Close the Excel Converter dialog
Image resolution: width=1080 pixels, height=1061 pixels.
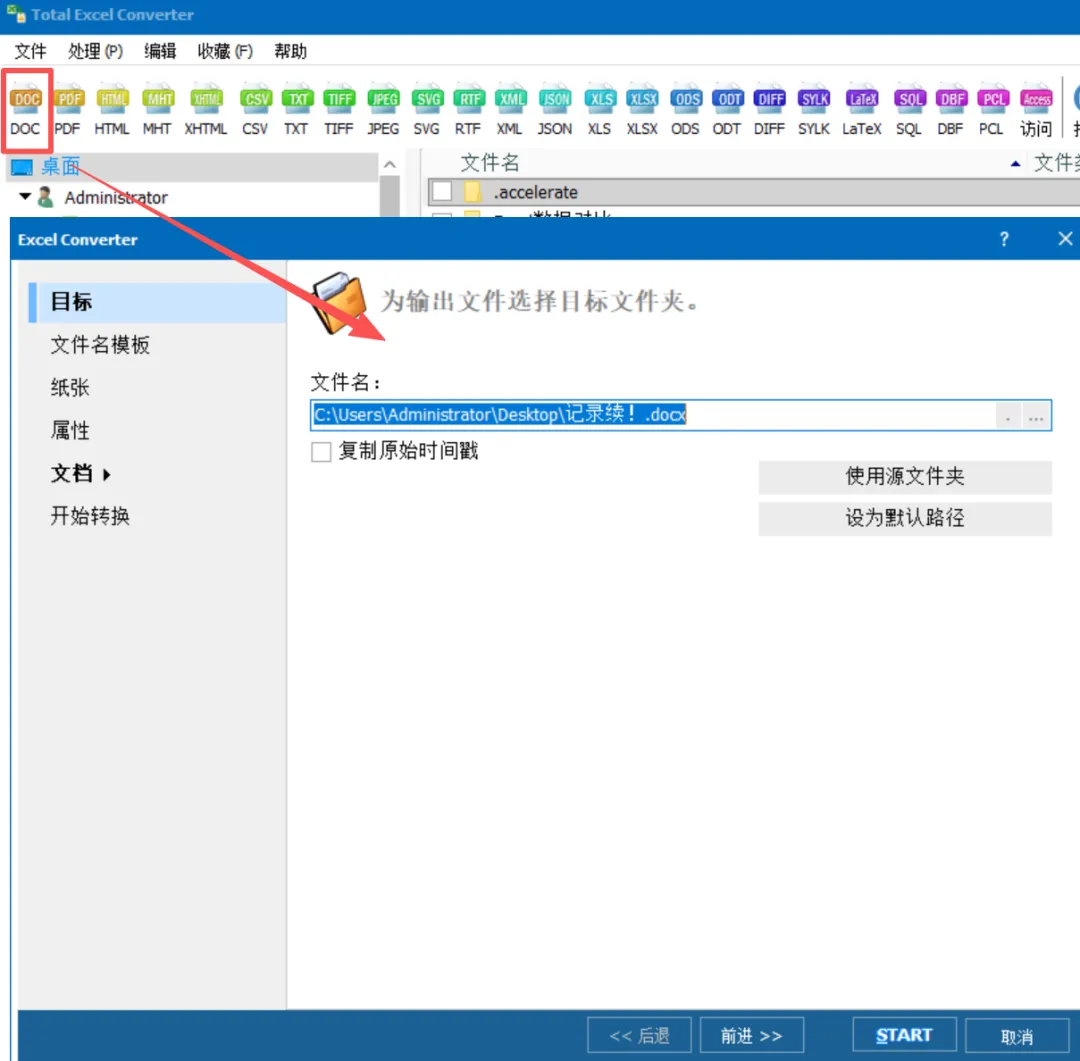1064,239
